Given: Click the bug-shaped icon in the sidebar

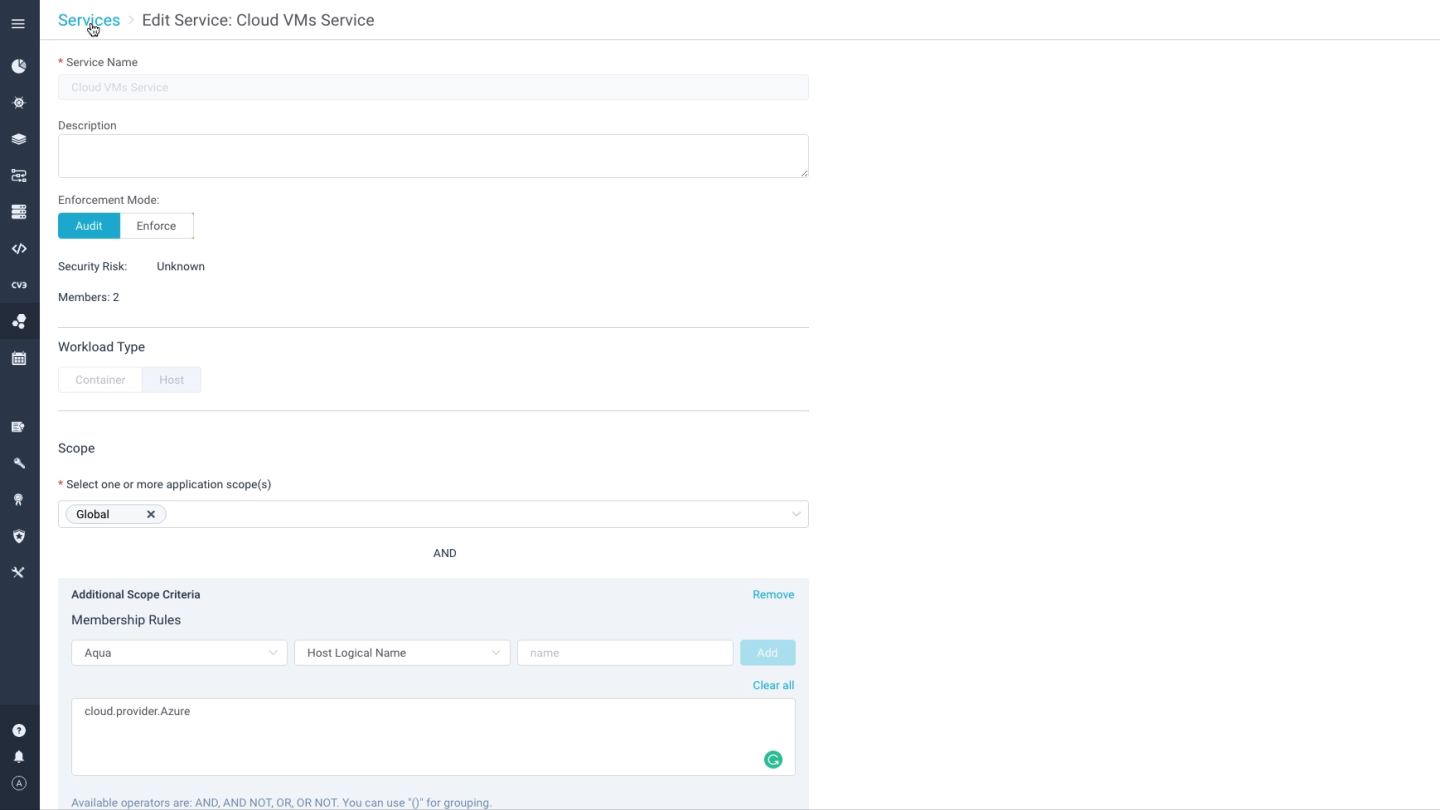Looking at the screenshot, I should pyautogui.click(x=18, y=103).
